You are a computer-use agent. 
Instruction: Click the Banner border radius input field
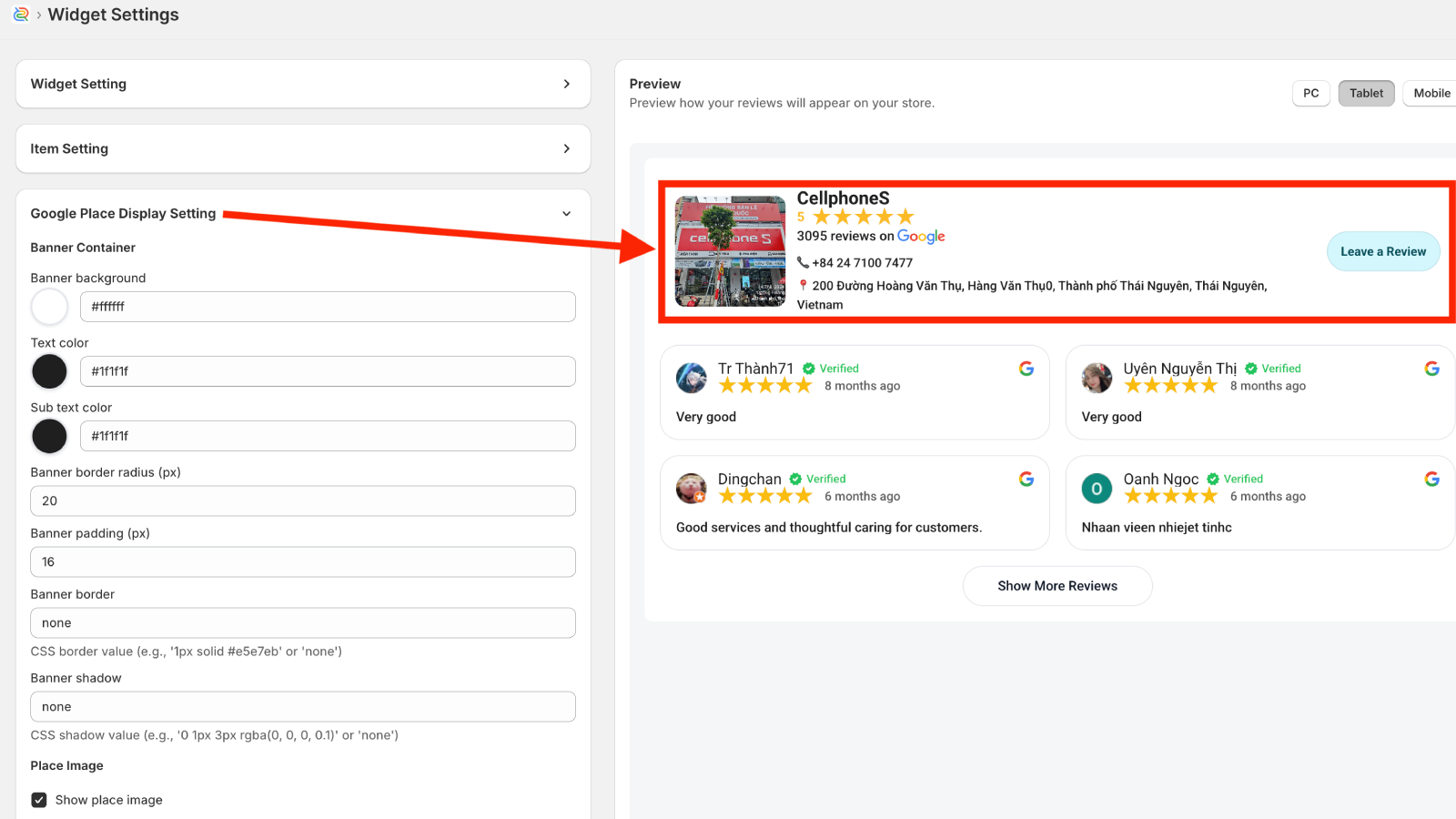[303, 500]
